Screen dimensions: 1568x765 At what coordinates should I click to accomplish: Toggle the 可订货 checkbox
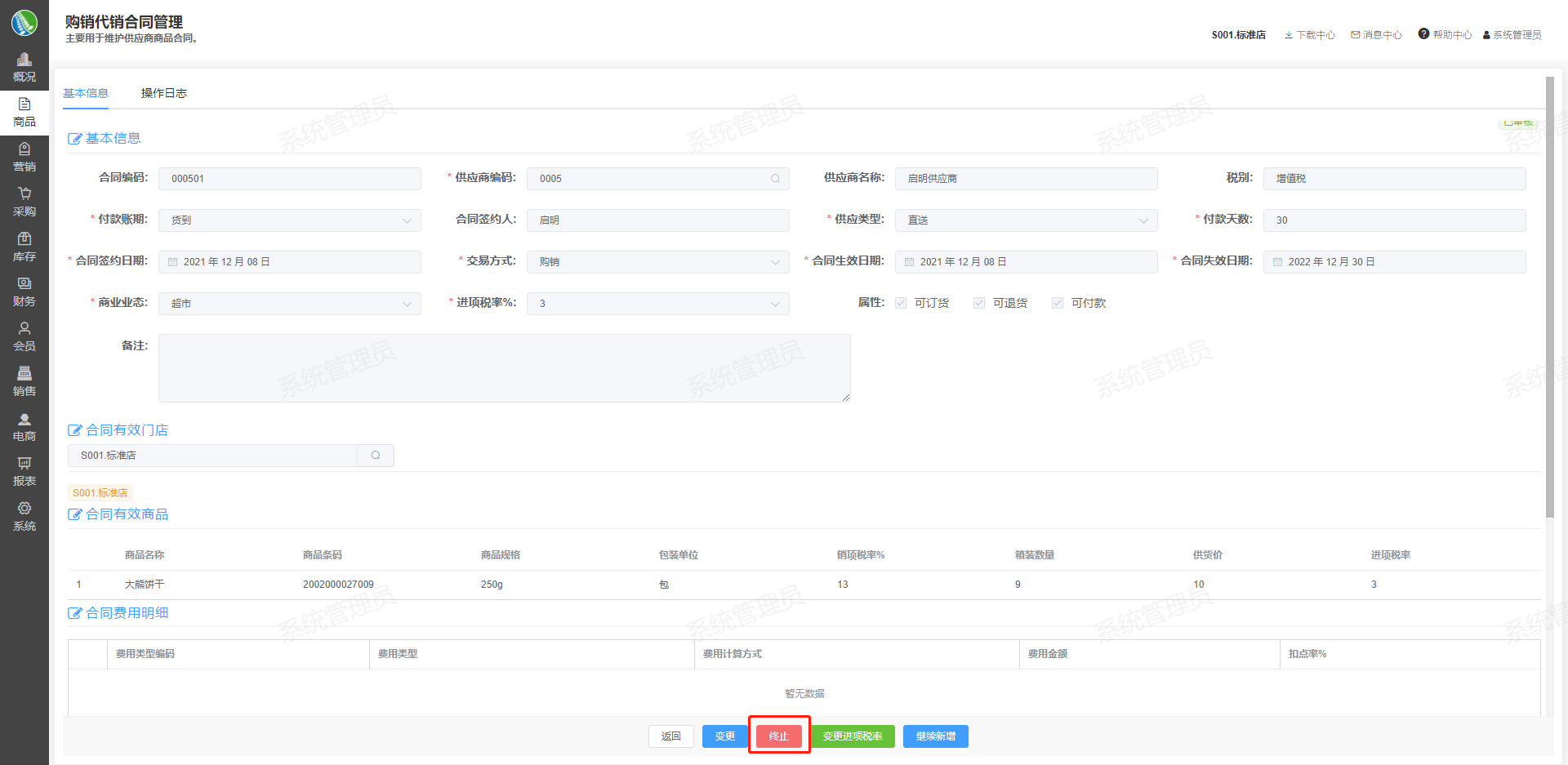point(901,303)
